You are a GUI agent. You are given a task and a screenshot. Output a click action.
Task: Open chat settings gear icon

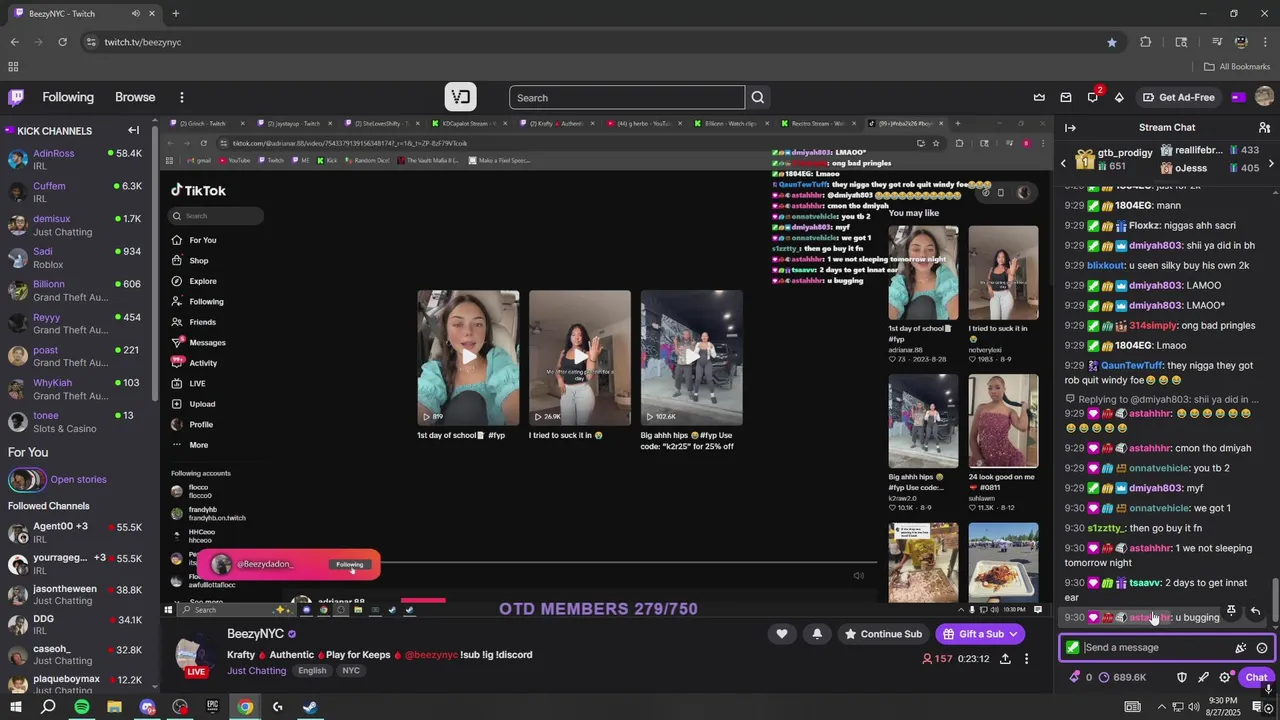pyautogui.click(x=1225, y=677)
